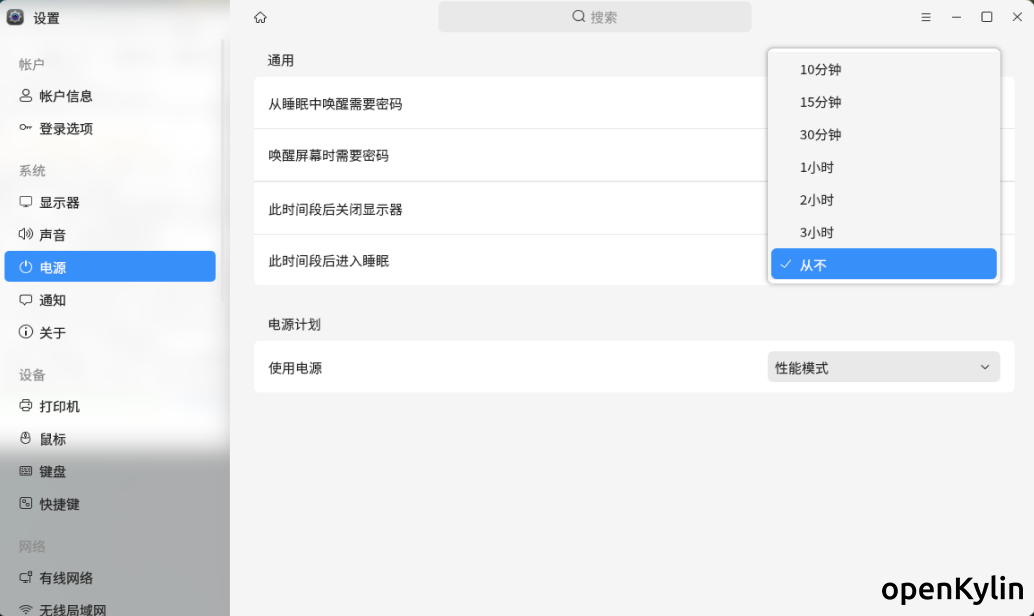Select the checked 从不 (Never) option

(x=883, y=265)
